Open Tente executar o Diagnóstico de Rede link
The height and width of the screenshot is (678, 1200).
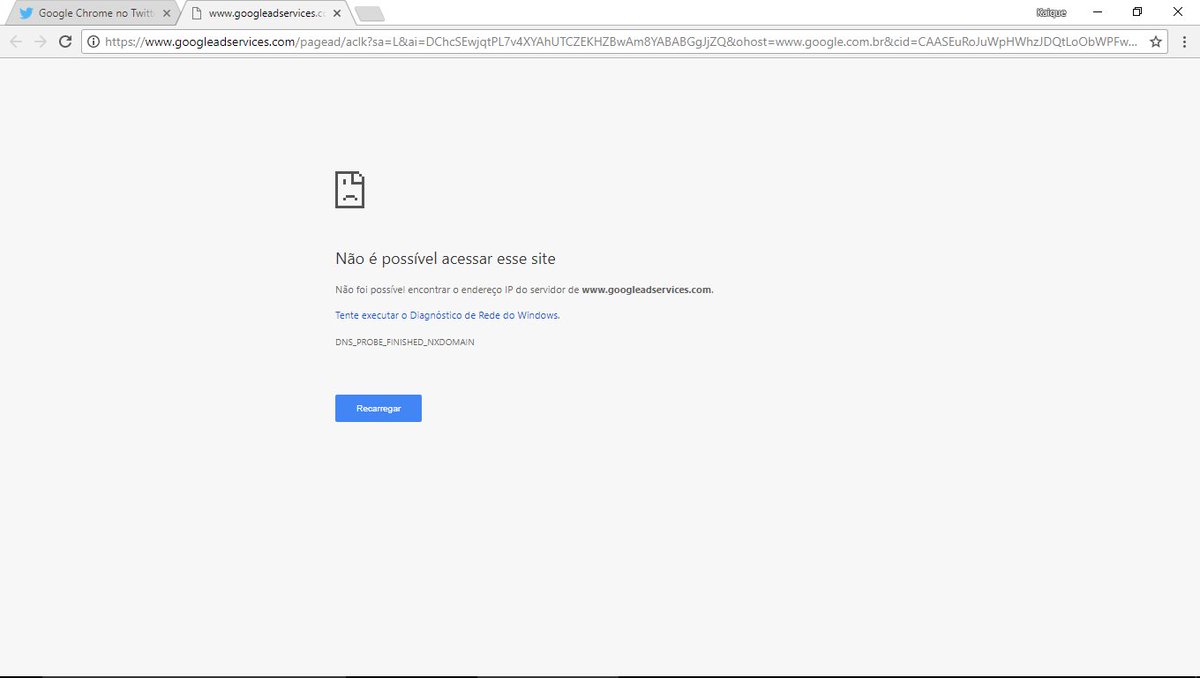pos(447,315)
